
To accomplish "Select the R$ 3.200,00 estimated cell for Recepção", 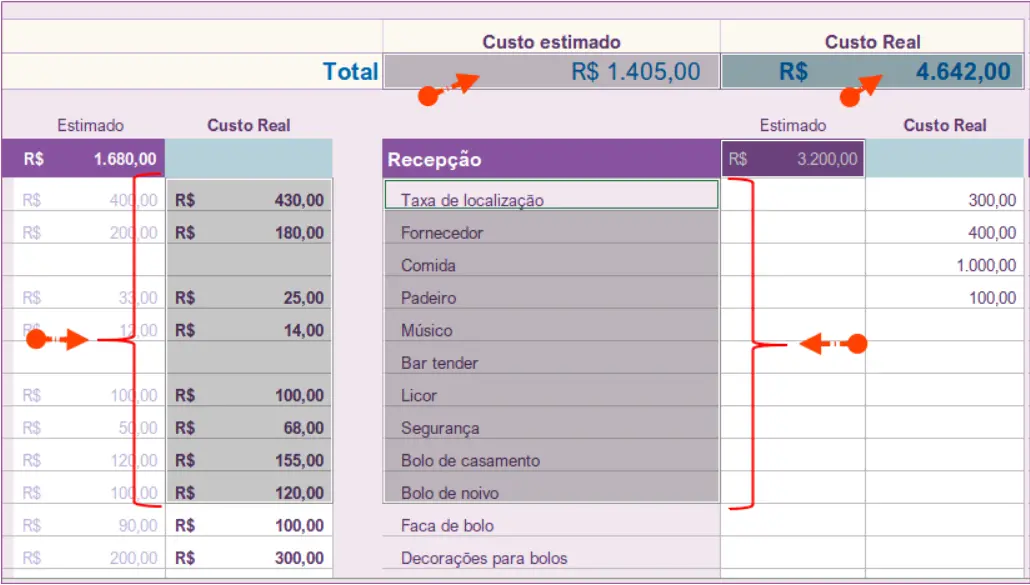I will click(793, 158).
